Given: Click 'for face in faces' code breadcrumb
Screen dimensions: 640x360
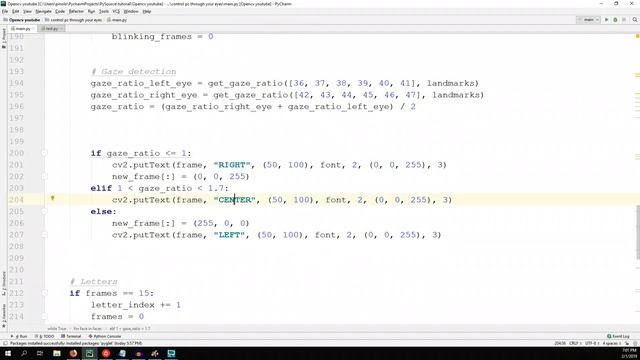Looking at the screenshot, I should click(x=88, y=329).
